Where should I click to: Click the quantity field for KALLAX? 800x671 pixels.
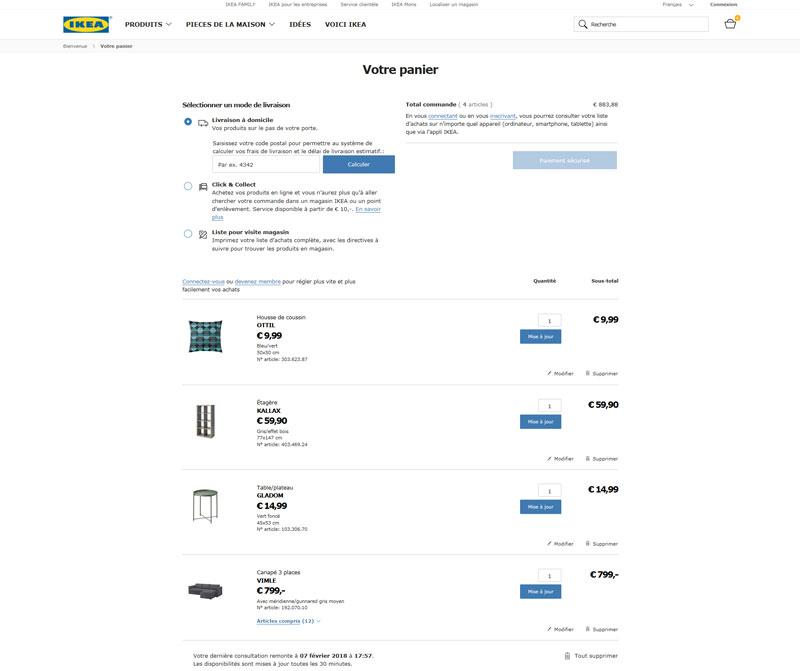click(549, 406)
